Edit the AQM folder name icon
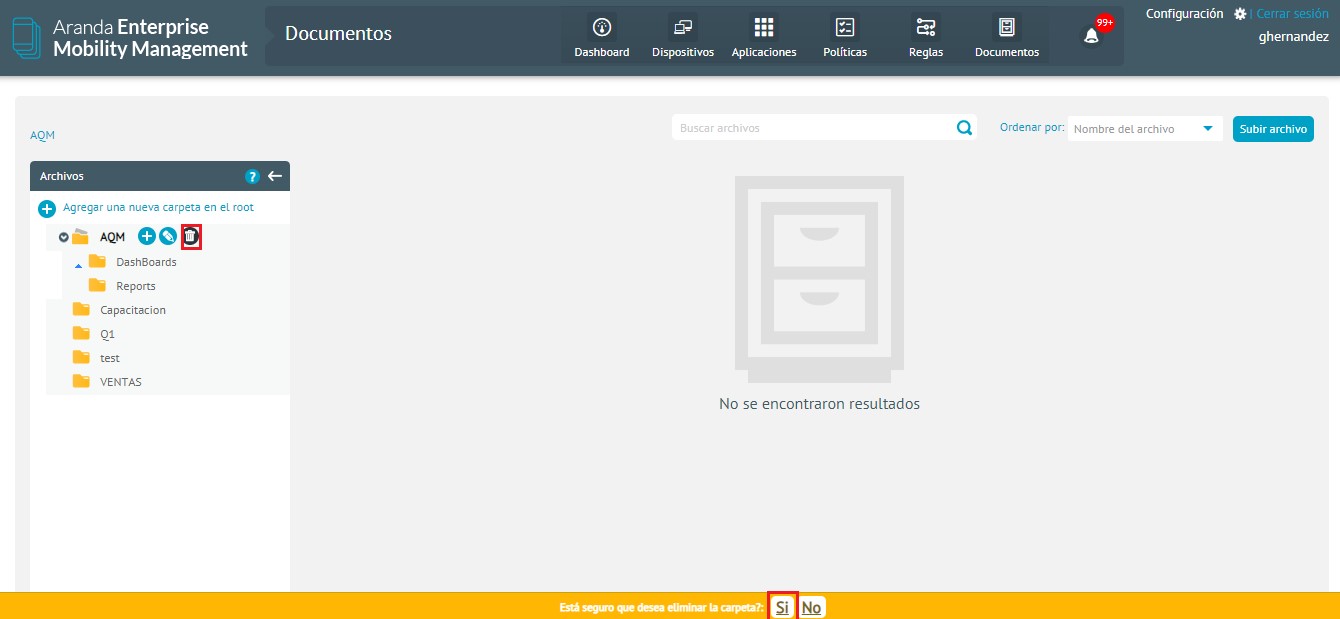This screenshot has height=619, width=1340. pos(168,237)
